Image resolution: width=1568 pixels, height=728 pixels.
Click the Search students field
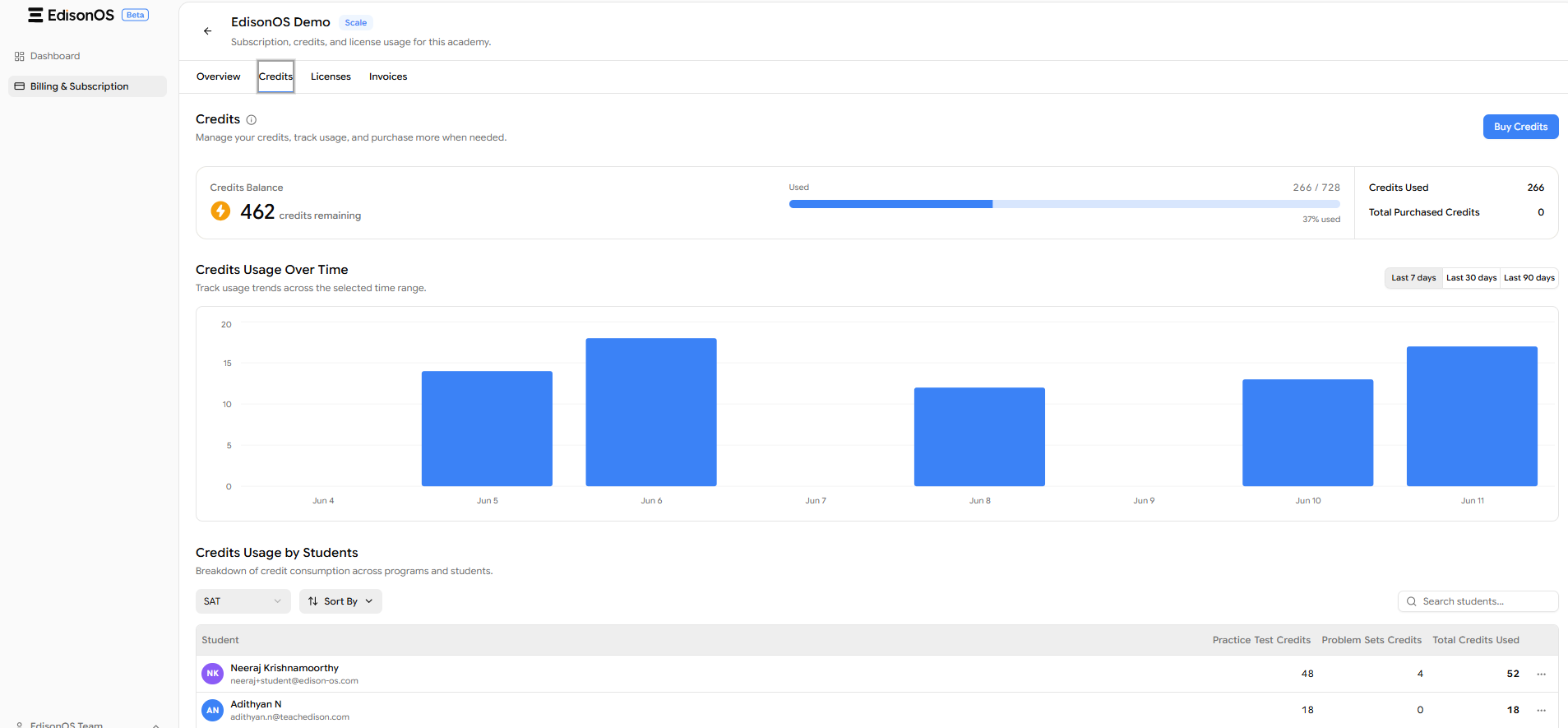pyautogui.click(x=1478, y=601)
